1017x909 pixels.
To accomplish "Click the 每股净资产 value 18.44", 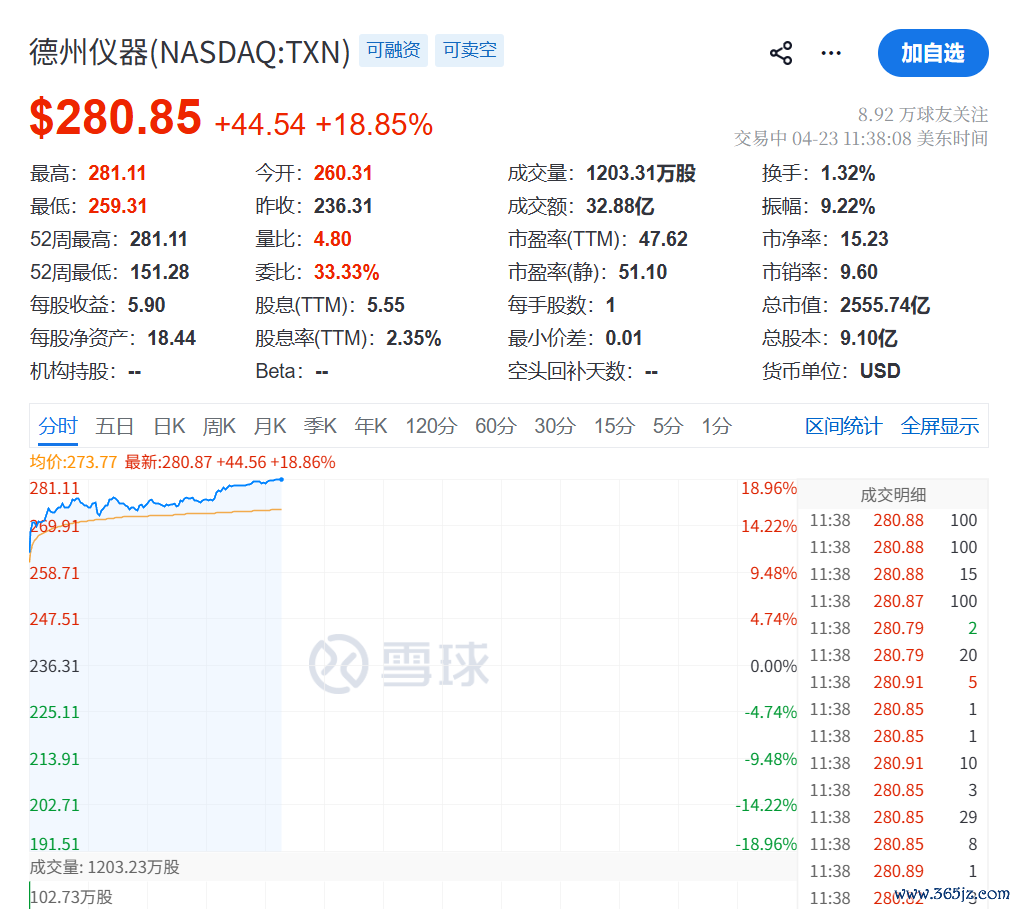I will coord(172,338).
